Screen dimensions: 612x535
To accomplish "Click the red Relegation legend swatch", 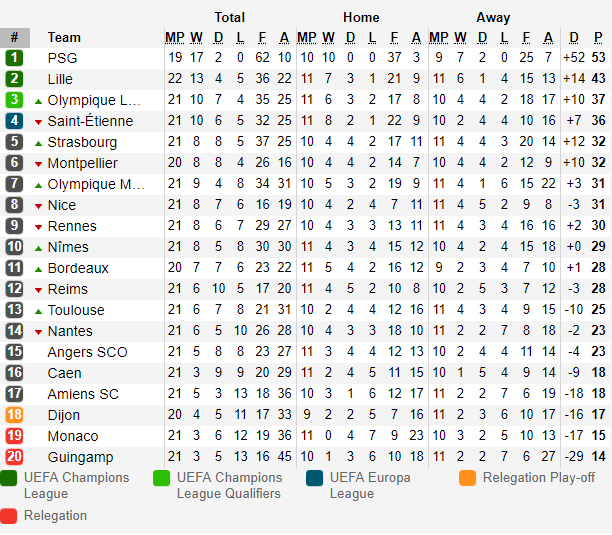I will click(x=9, y=516).
